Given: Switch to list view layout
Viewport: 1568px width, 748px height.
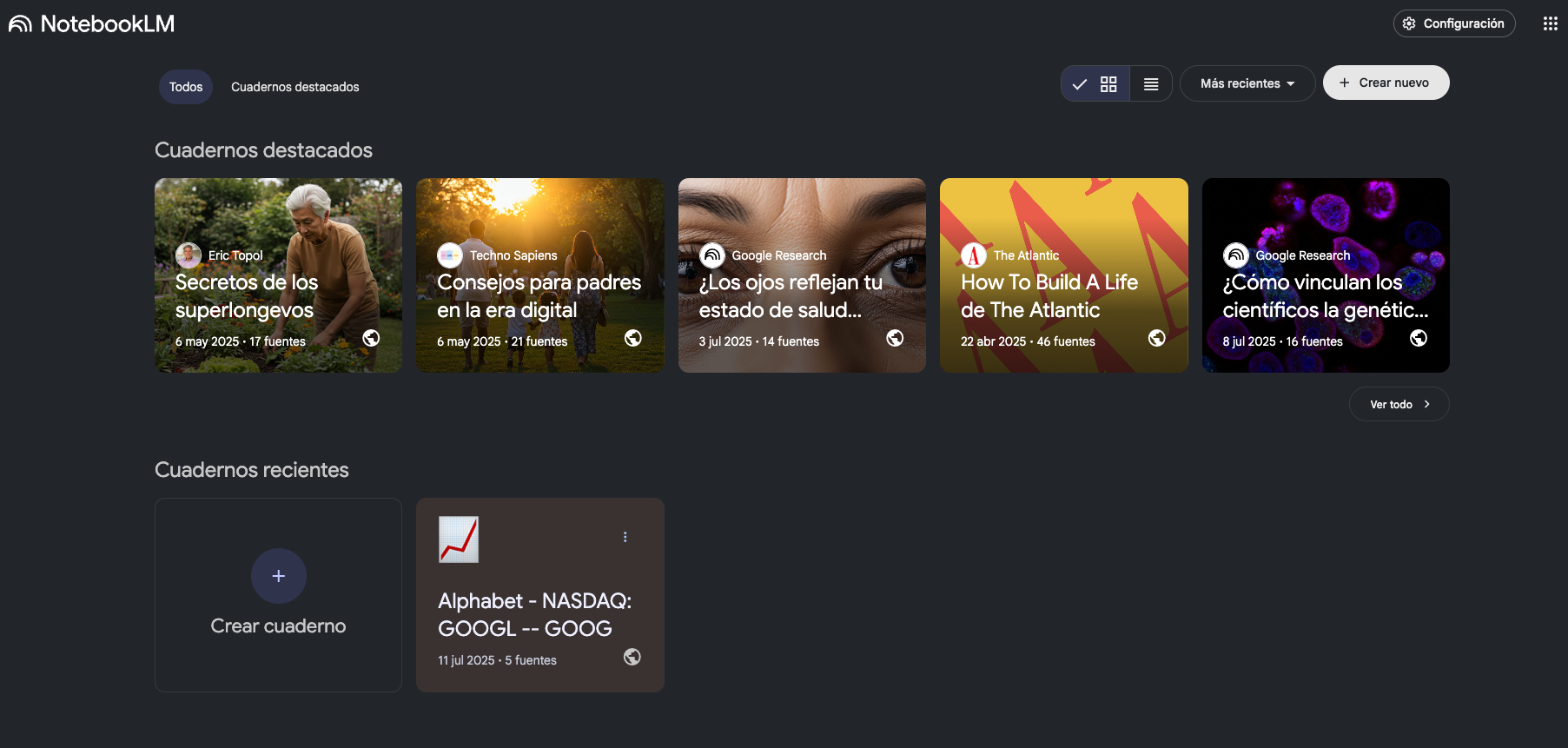Looking at the screenshot, I should click(x=1151, y=84).
